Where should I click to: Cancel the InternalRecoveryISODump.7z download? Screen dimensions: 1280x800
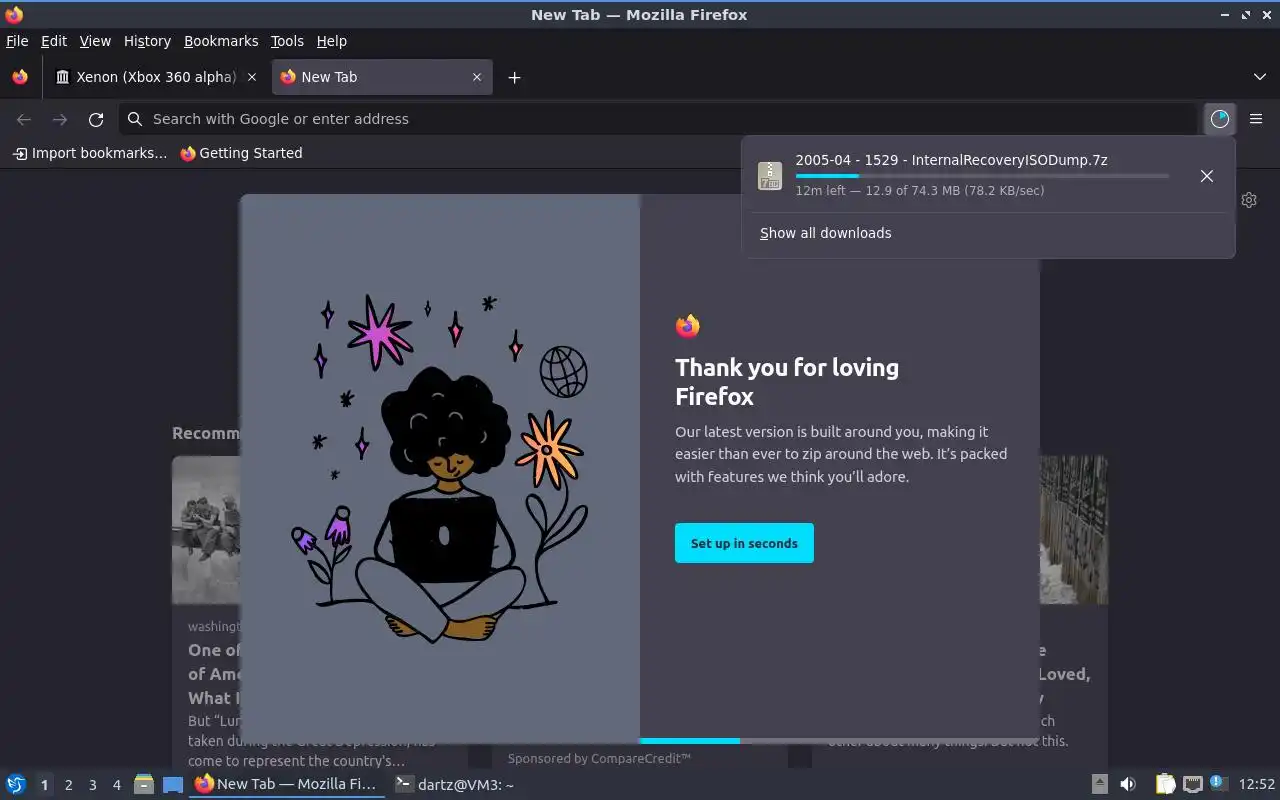tap(1207, 176)
